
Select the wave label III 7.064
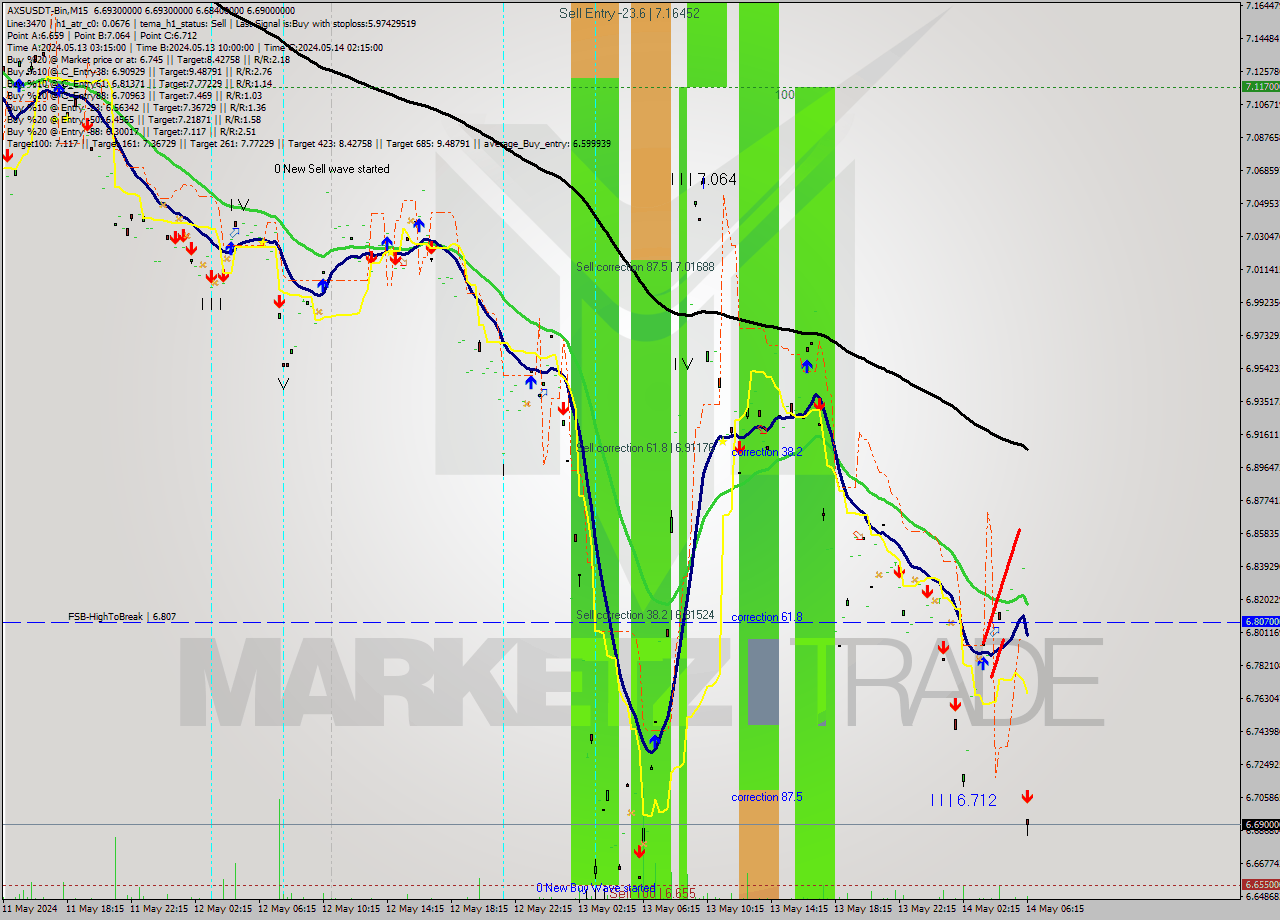point(704,180)
